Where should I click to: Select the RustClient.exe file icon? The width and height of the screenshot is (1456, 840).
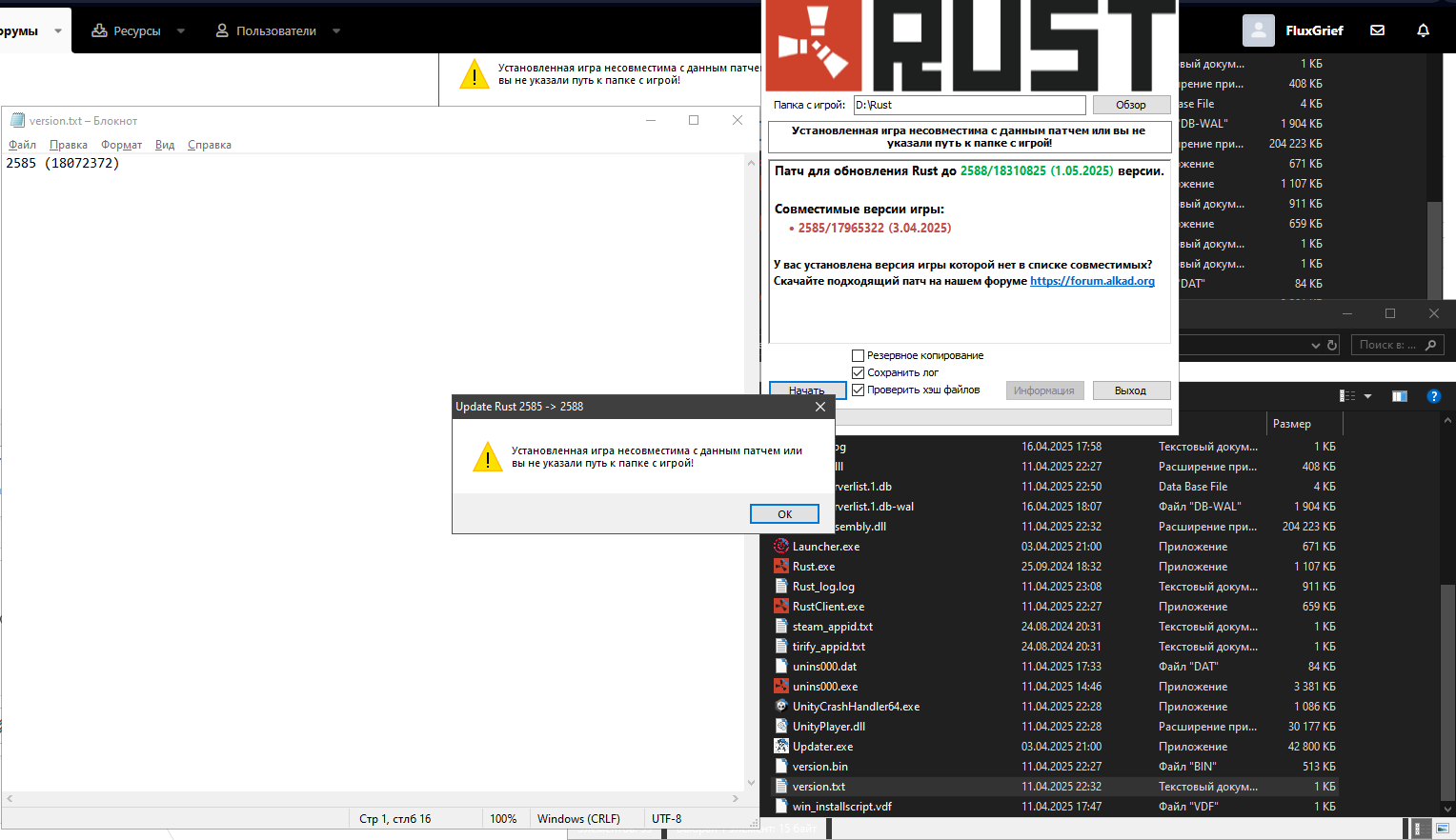[x=781, y=607]
